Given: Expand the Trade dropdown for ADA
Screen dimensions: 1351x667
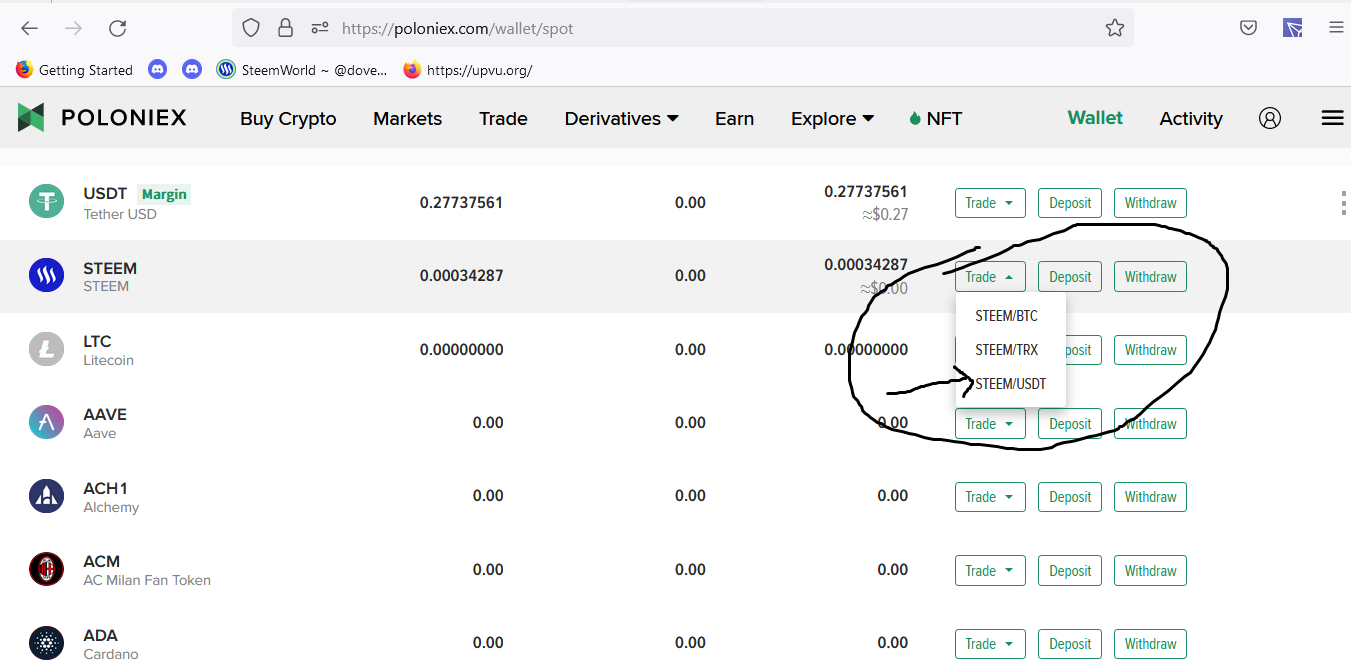Looking at the screenshot, I should tap(990, 644).
